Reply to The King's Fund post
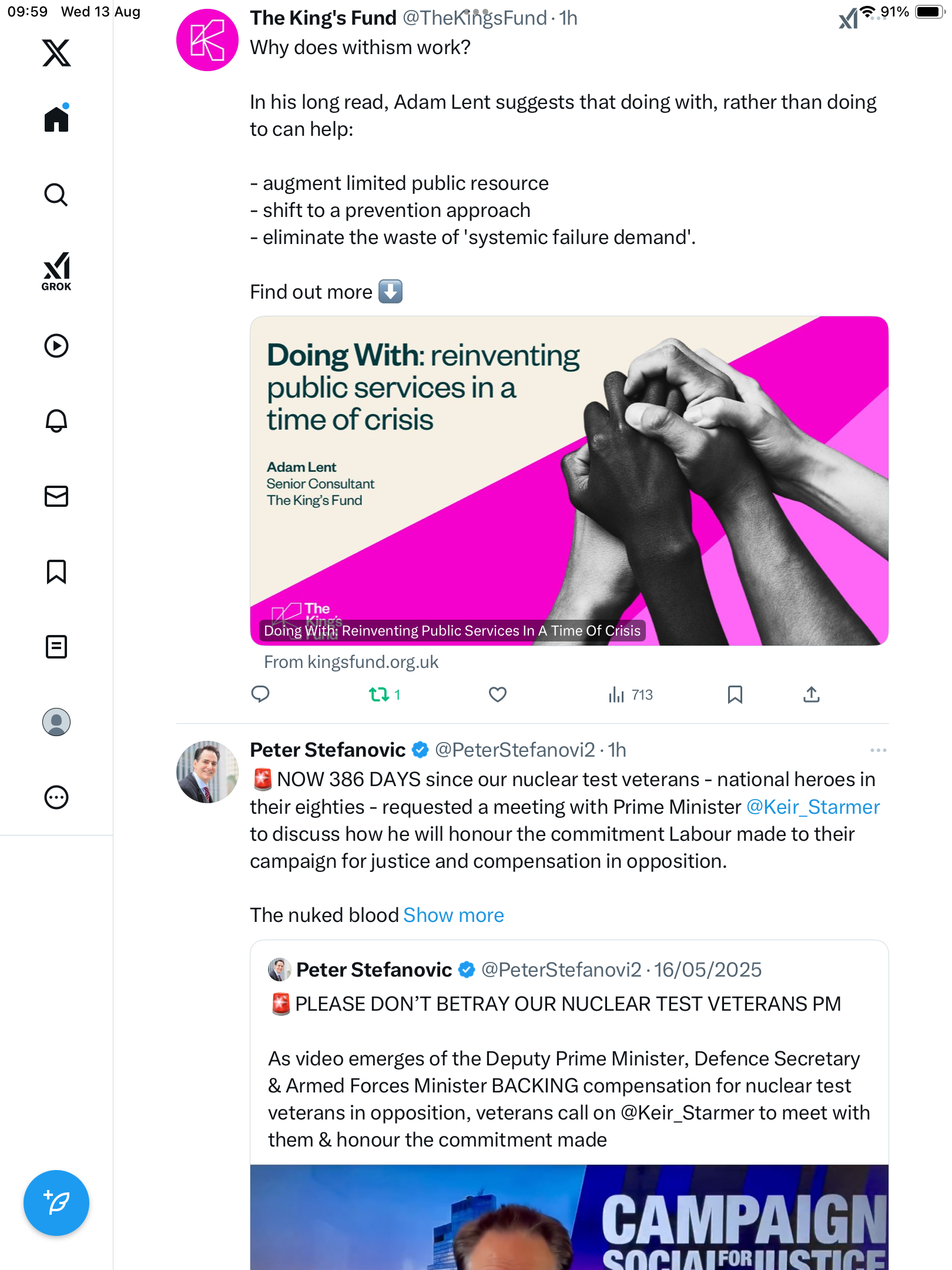The width and height of the screenshot is (952, 1270). [x=260, y=695]
